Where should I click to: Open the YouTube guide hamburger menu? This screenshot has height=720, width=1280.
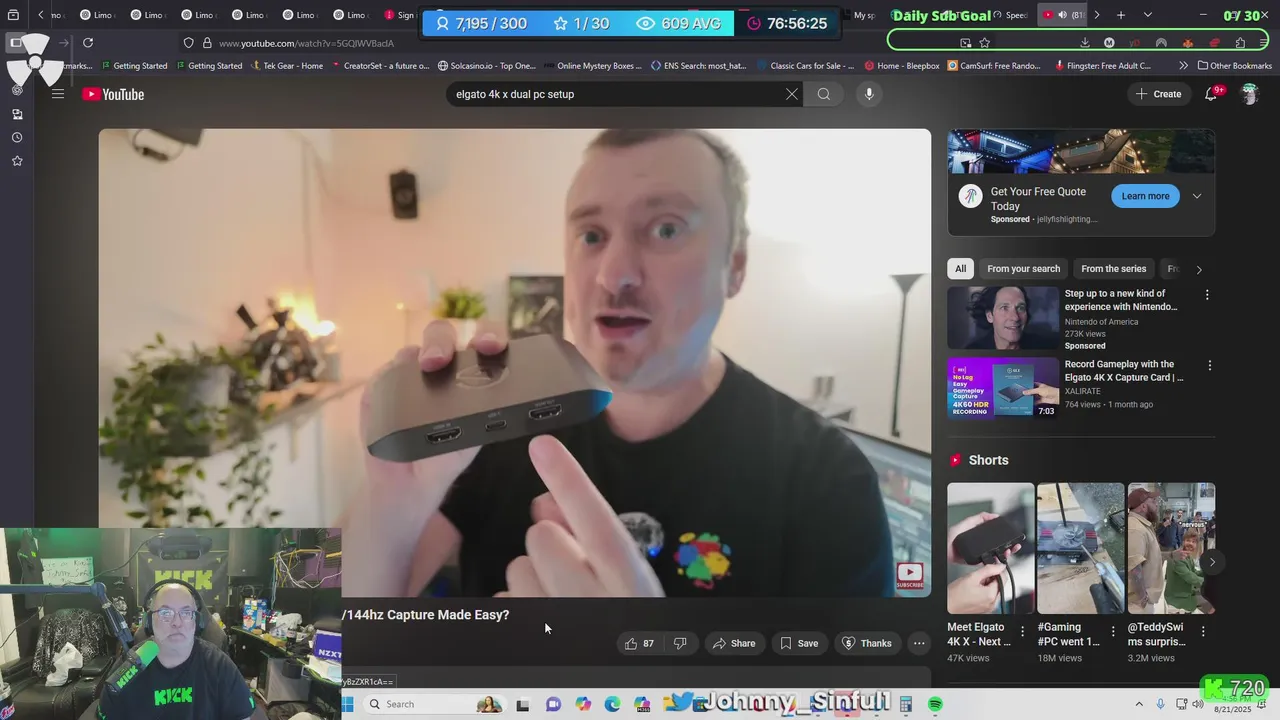tap(58, 94)
